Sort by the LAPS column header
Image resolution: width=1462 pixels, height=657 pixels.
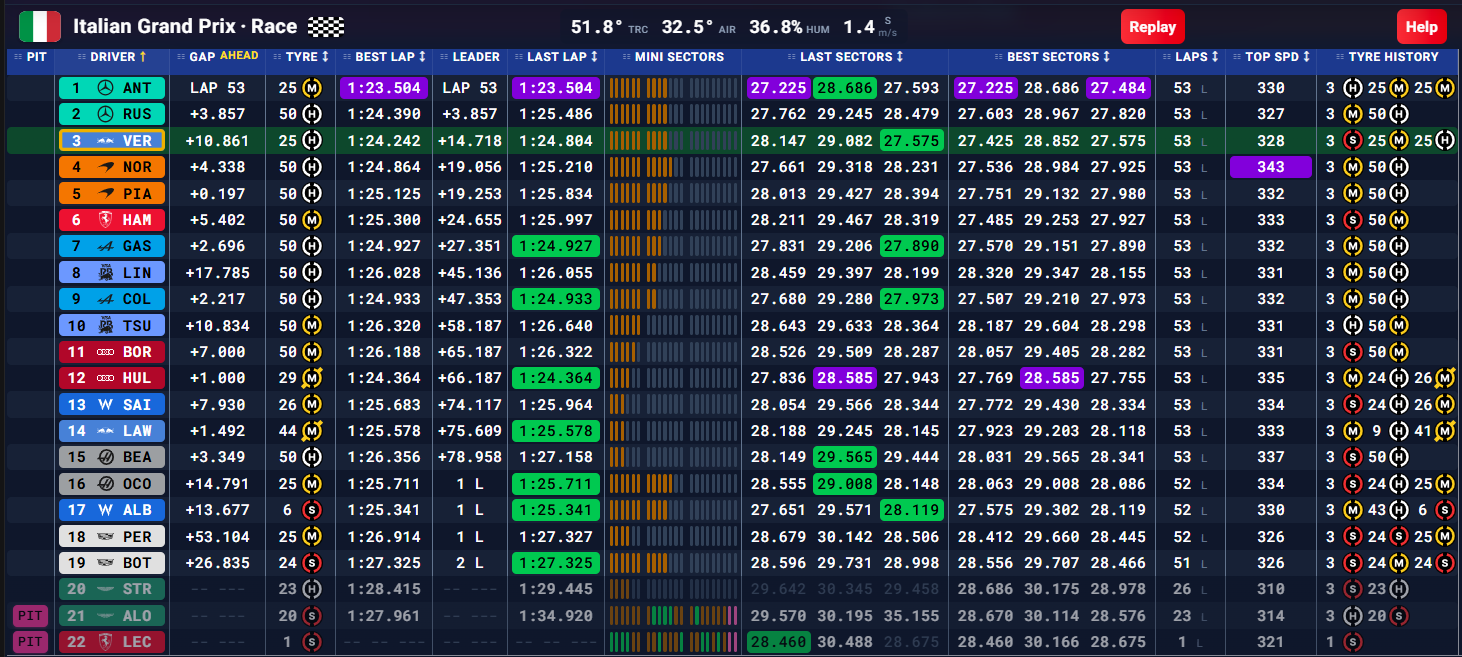pyautogui.click(x=1191, y=57)
